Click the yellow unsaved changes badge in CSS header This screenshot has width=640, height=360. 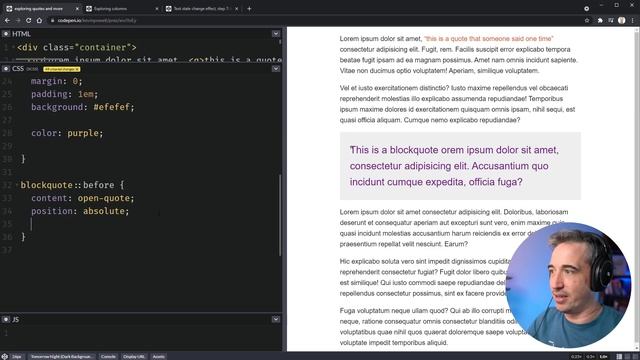click(62, 69)
